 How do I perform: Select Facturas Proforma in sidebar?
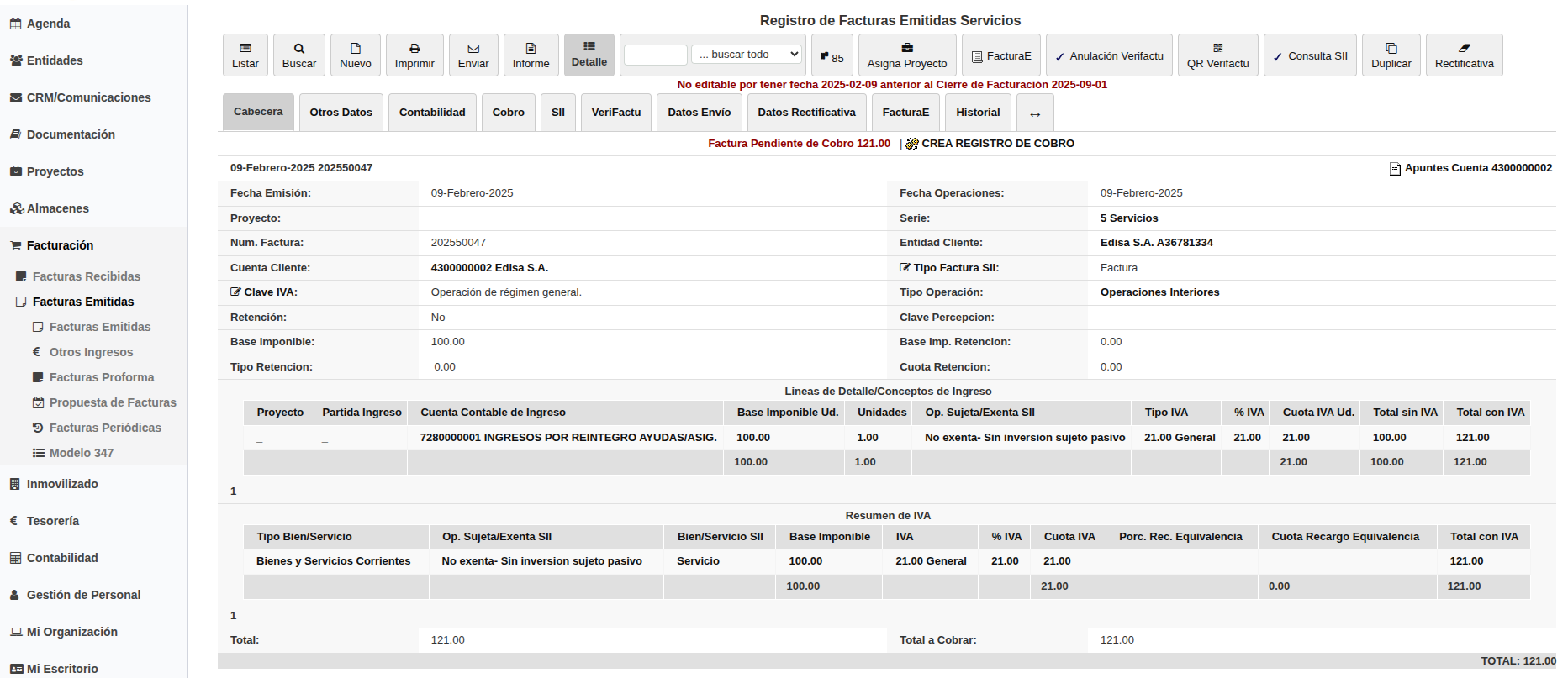click(102, 377)
